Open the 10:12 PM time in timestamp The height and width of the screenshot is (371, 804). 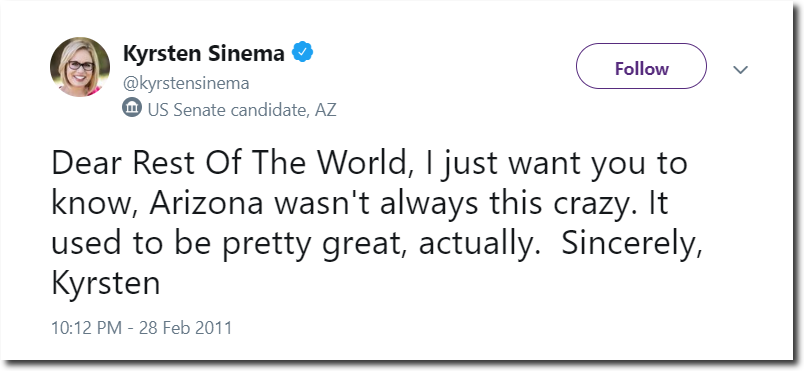click(87, 327)
